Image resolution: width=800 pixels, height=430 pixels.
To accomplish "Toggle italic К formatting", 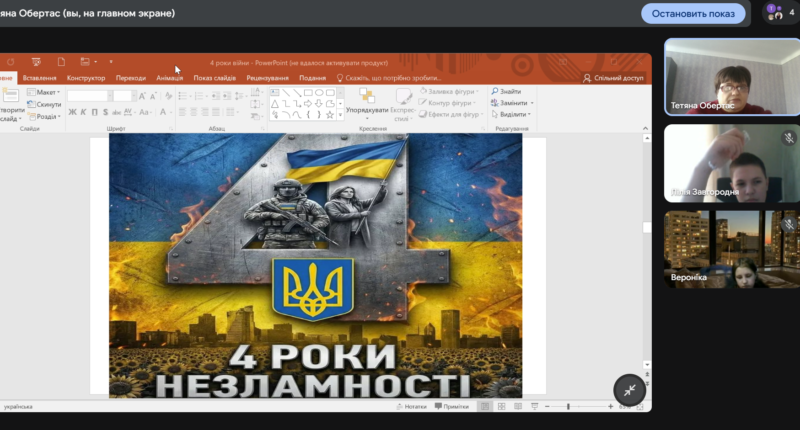I will (x=84, y=112).
